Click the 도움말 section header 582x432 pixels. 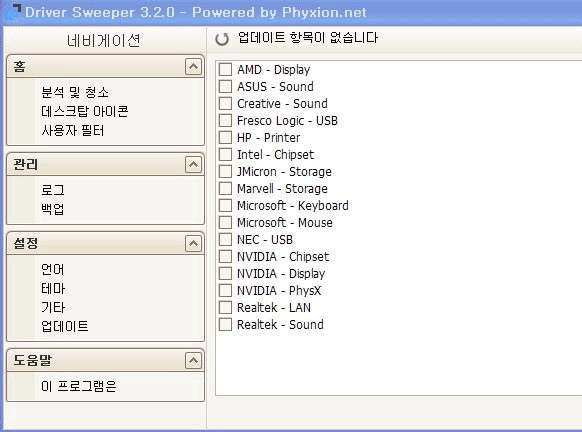(105, 361)
